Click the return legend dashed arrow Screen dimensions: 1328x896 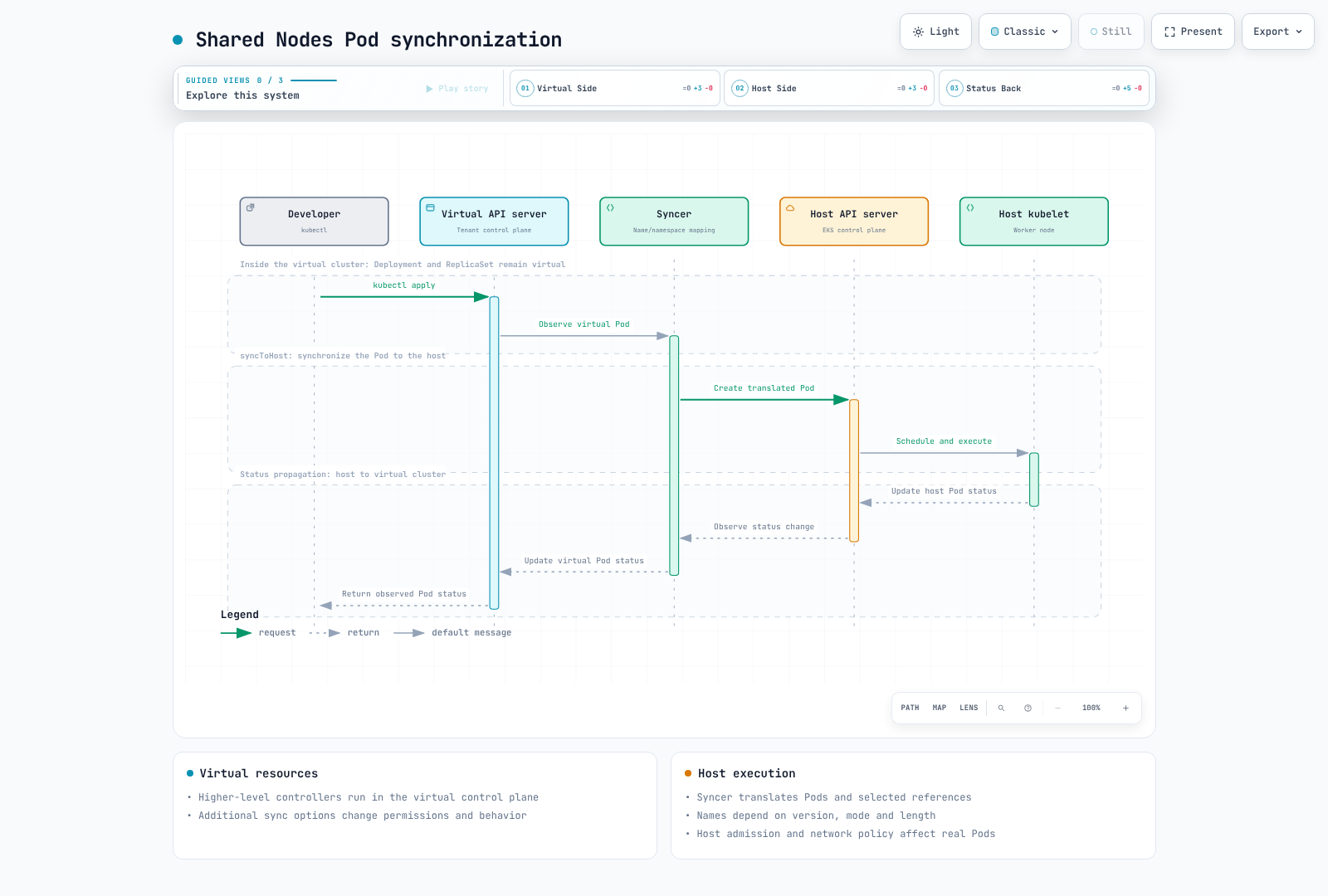pyautogui.click(x=325, y=633)
